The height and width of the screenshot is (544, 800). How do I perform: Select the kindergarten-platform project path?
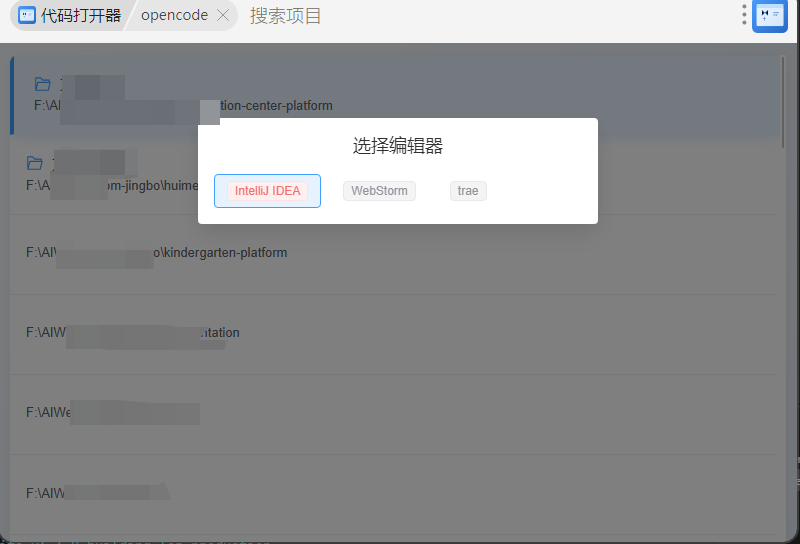coord(156,253)
